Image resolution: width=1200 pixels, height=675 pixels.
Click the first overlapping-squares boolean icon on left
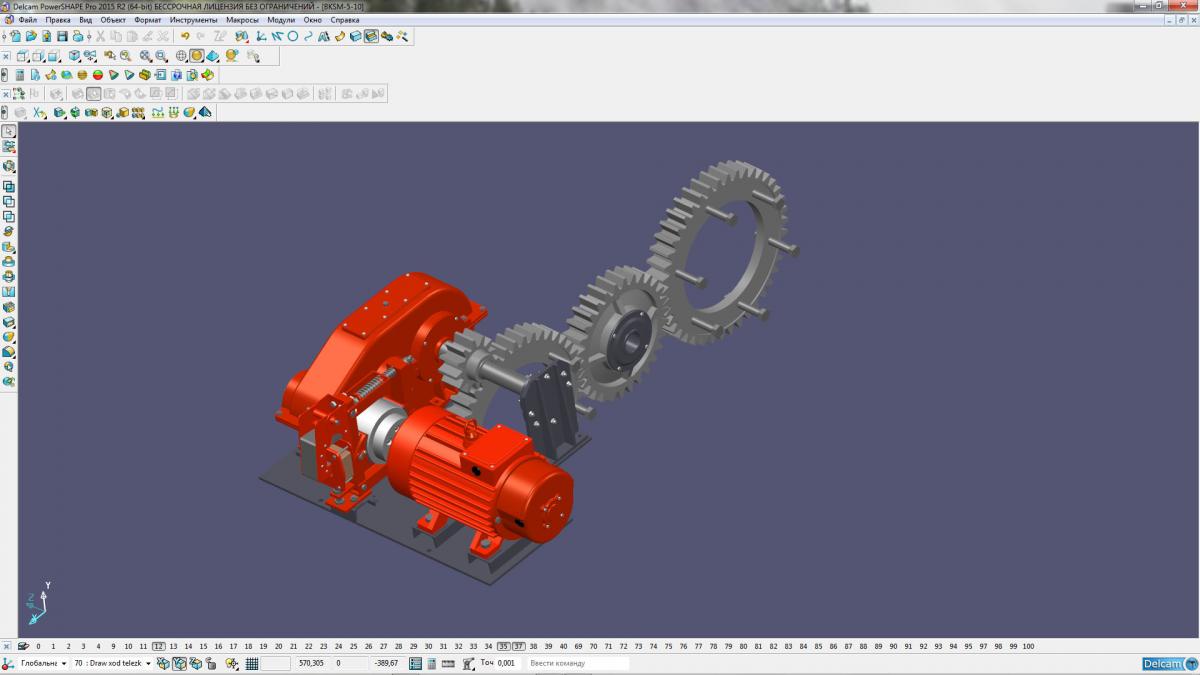point(9,186)
